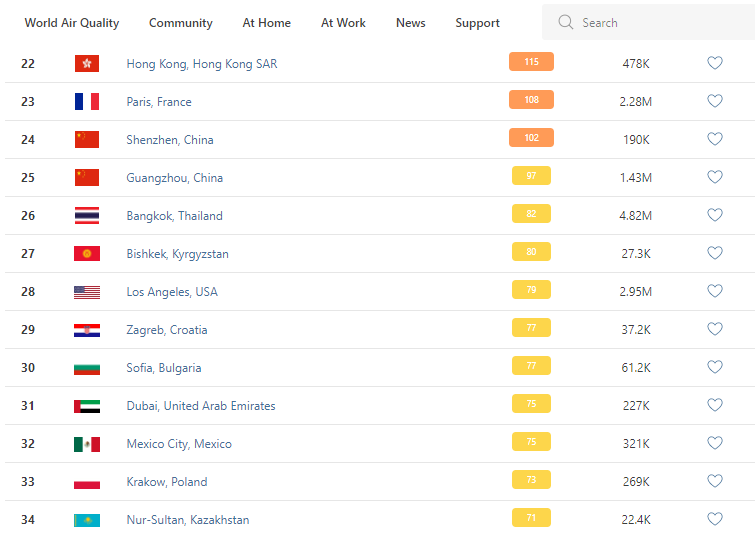Click the France flag icon

(x=87, y=101)
